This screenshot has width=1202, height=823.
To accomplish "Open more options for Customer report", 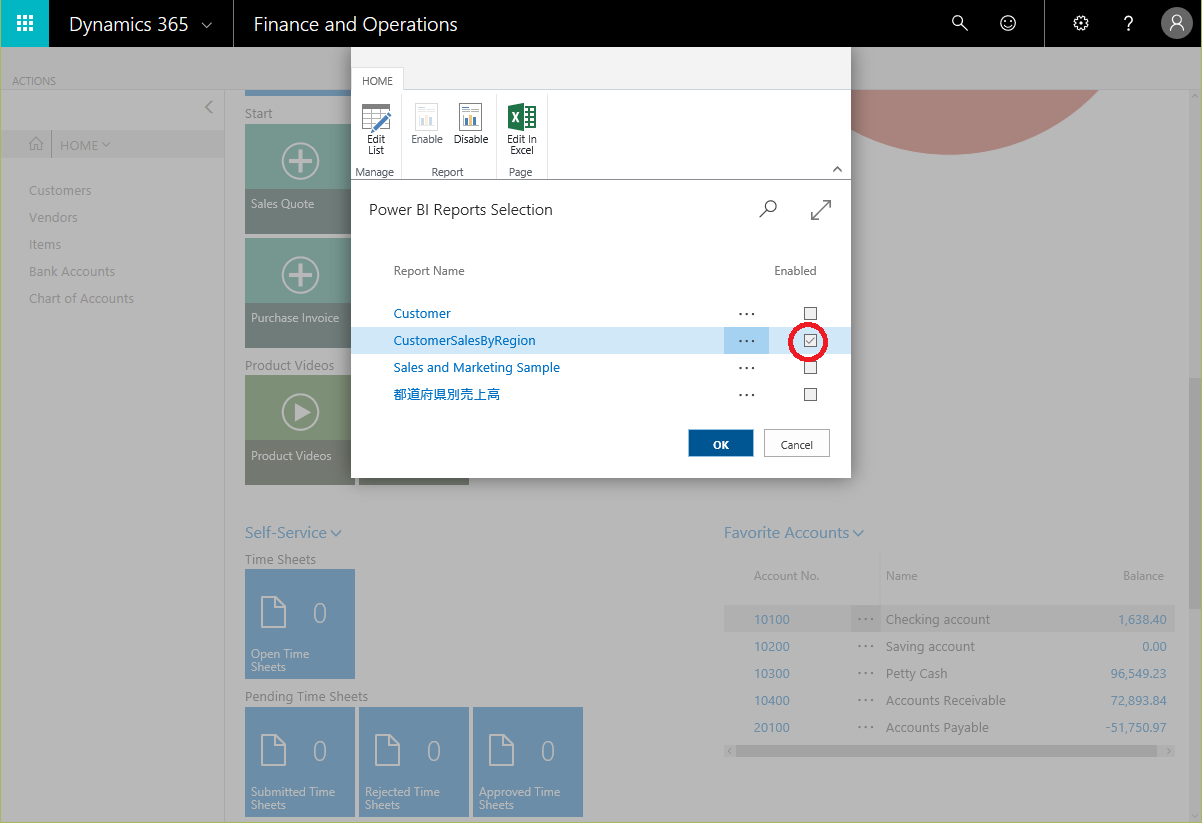I will [746, 314].
